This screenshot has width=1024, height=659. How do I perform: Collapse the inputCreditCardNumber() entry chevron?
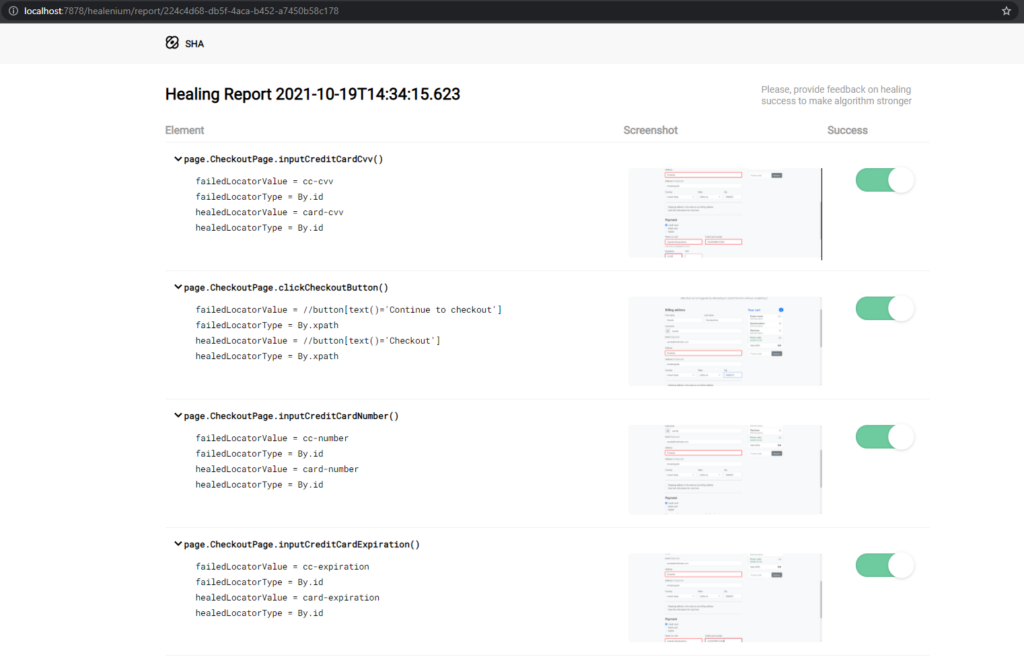(178, 415)
